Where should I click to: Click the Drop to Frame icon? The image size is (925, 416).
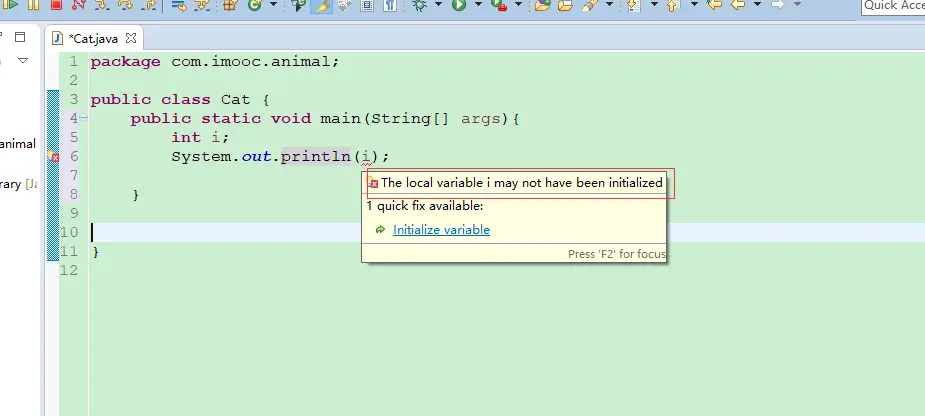179,5
